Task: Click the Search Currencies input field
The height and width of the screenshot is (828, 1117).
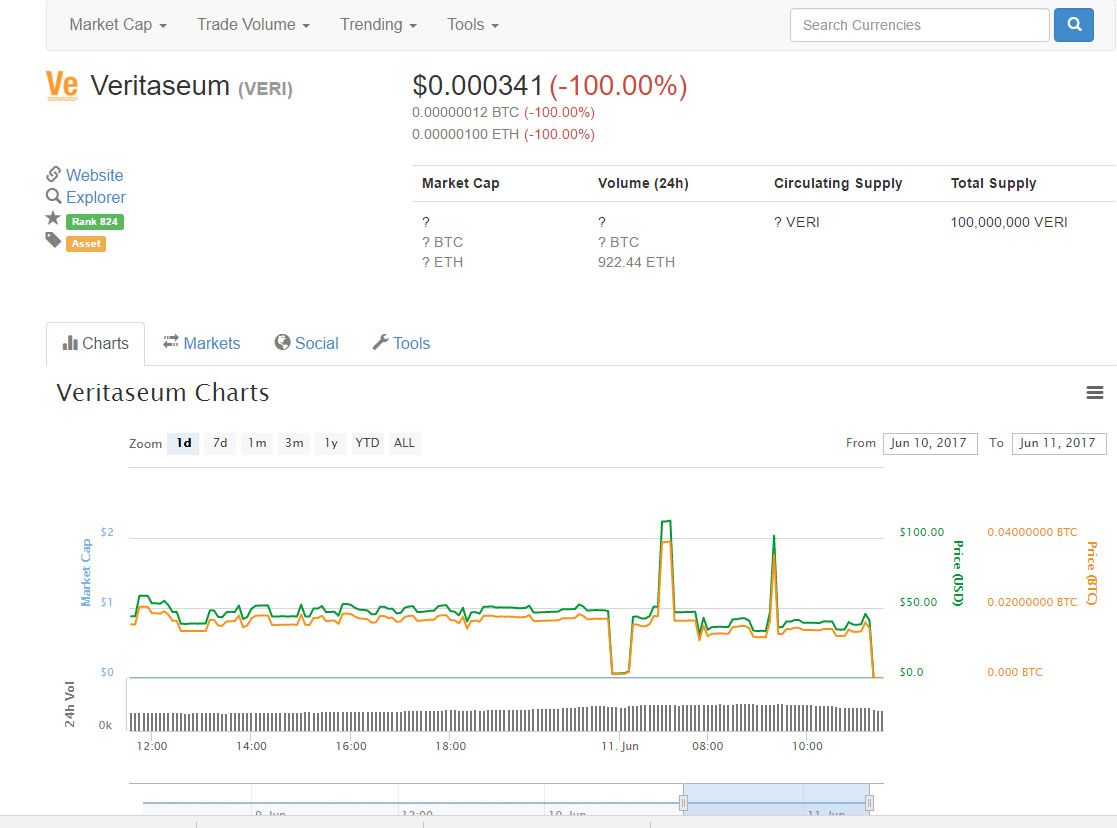Action: [x=920, y=25]
